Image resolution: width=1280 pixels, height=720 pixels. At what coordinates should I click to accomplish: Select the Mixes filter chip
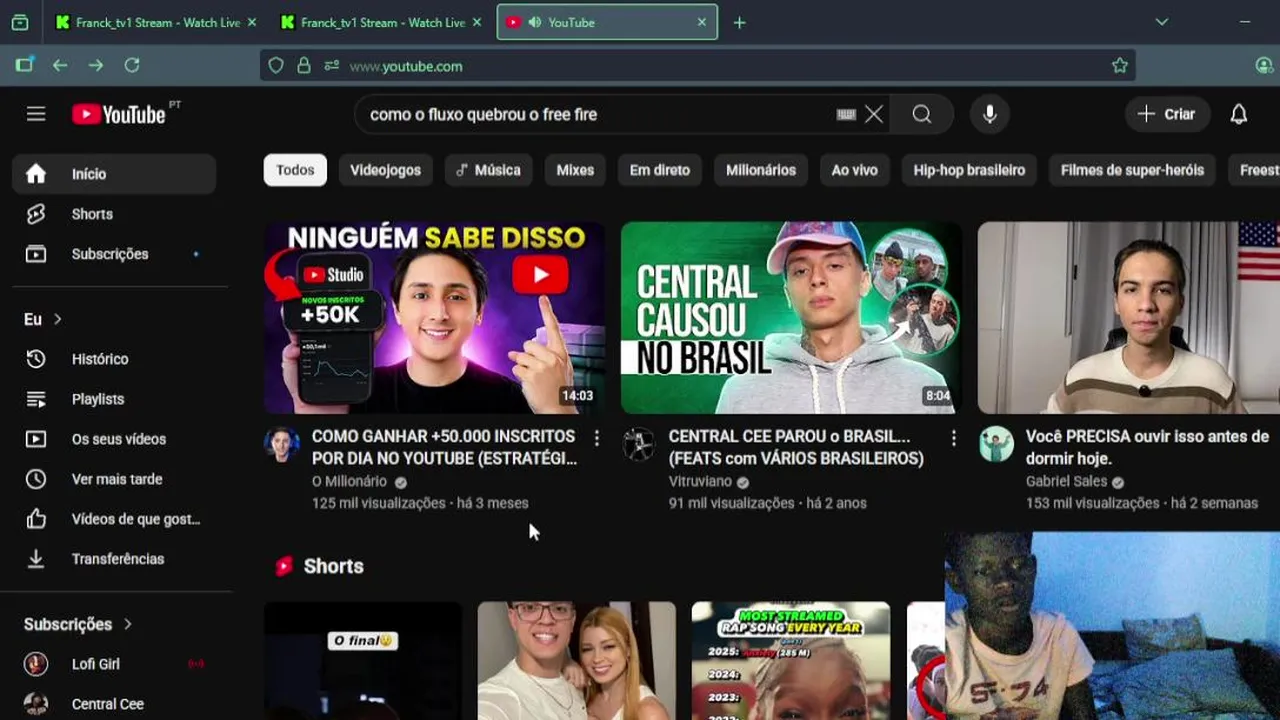(x=575, y=170)
